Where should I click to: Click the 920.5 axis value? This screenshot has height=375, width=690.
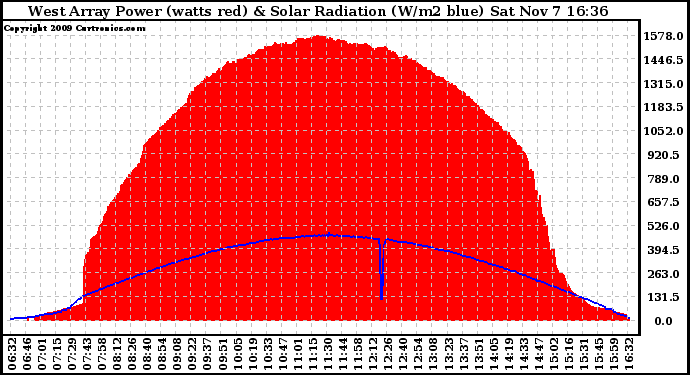pyautogui.click(x=663, y=155)
